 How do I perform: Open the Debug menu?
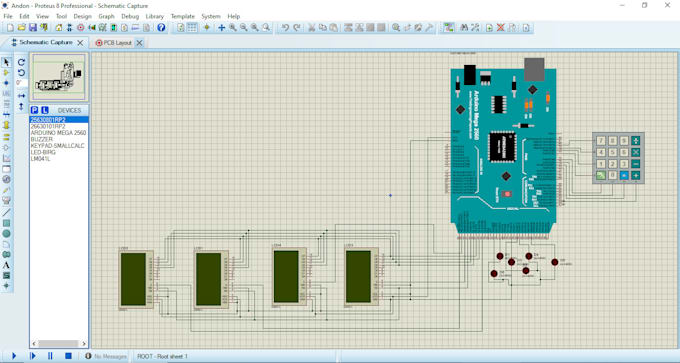click(x=130, y=16)
